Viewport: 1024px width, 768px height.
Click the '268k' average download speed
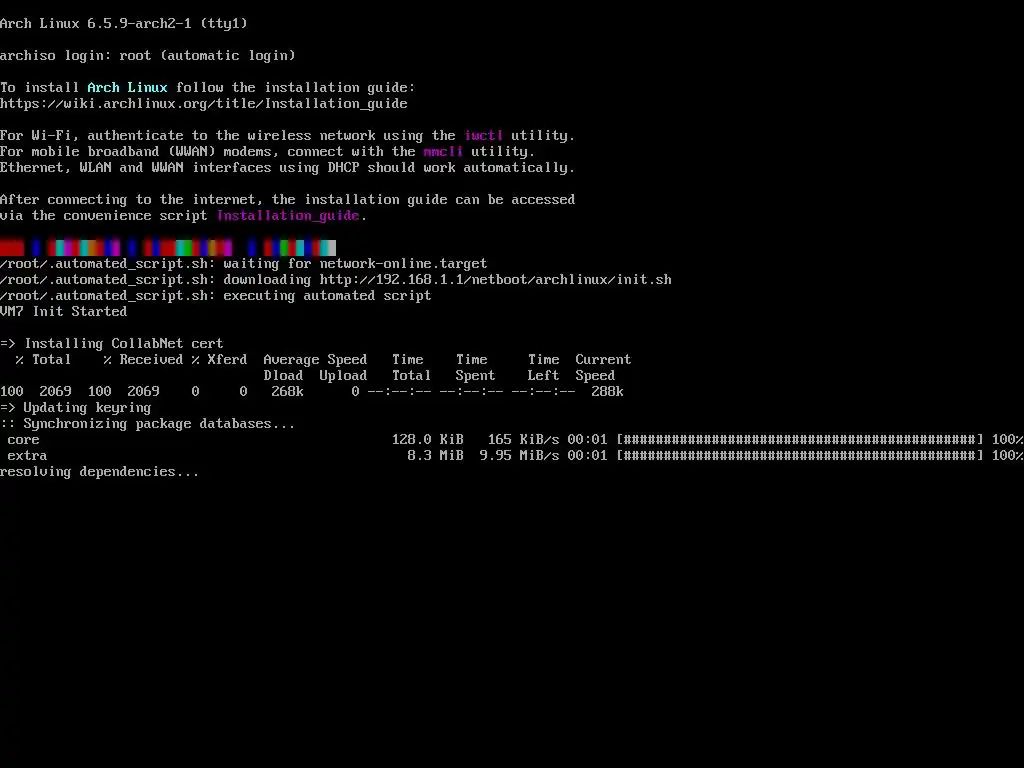(x=287, y=392)
